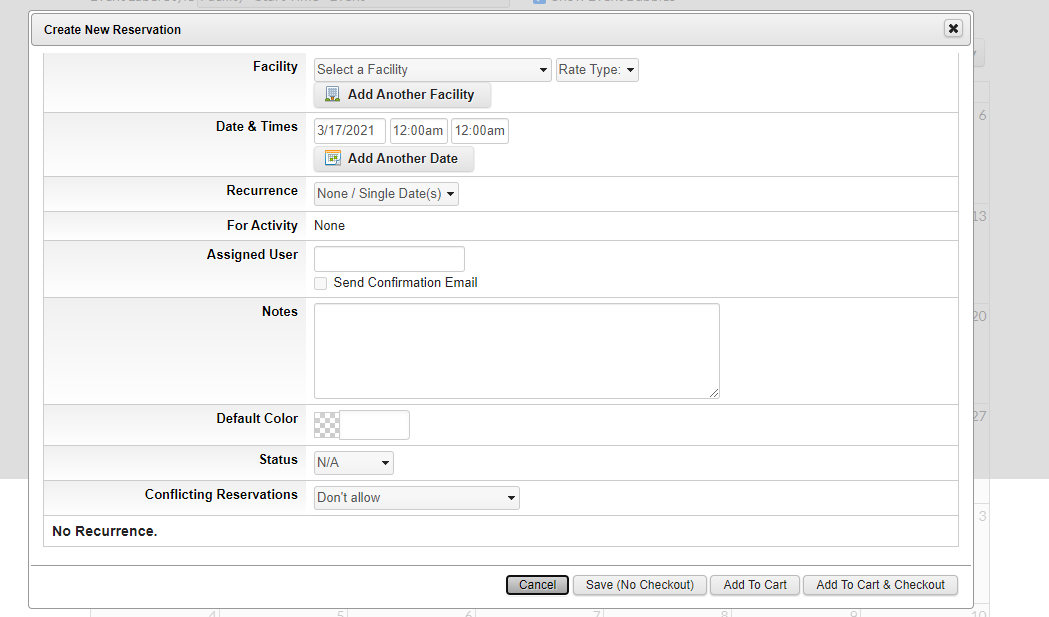Click the For Activity value 'None'
The image size is (1049, 617).
click(x=329, y=226)
